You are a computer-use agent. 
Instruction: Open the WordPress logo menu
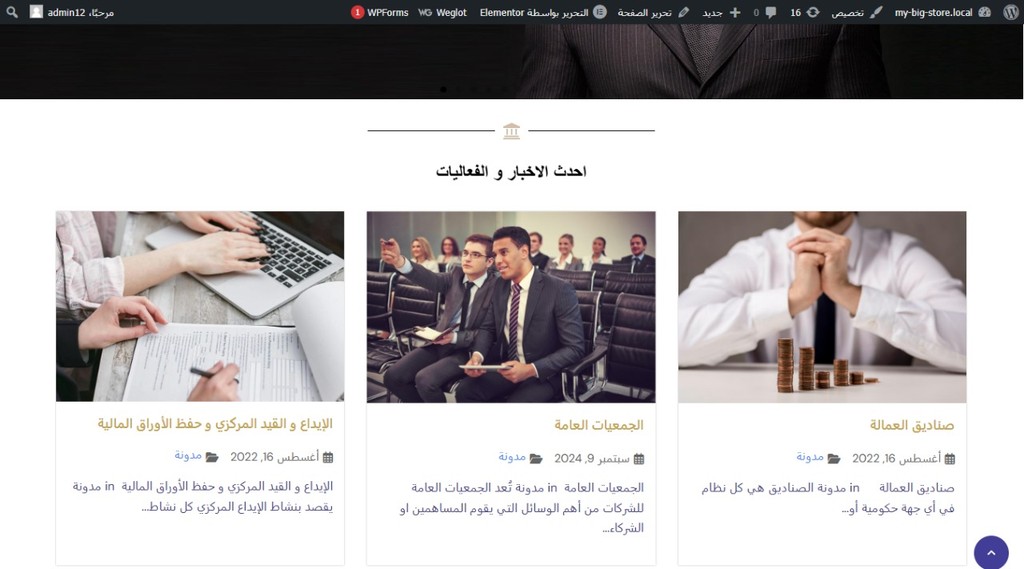(1010, 12)
